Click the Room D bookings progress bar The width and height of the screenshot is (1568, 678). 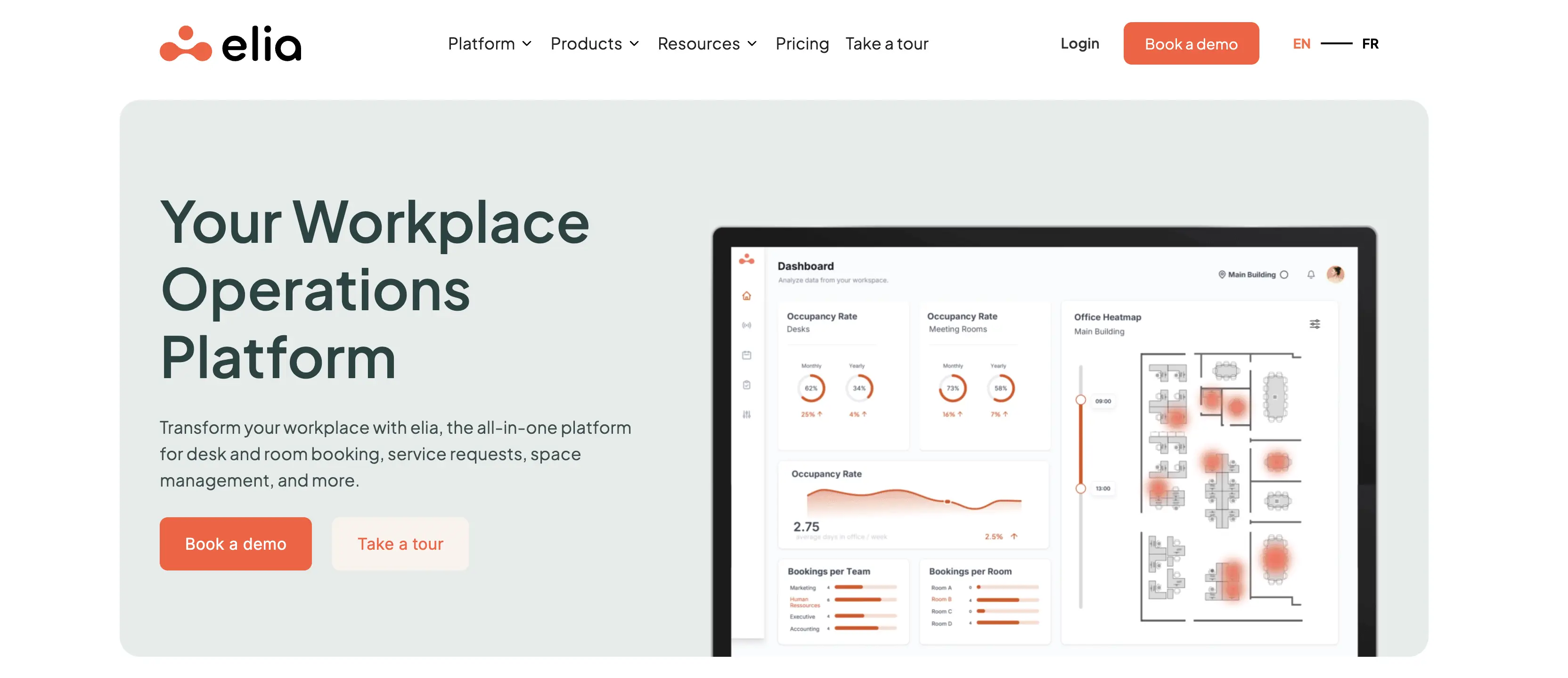(1007, 622)
